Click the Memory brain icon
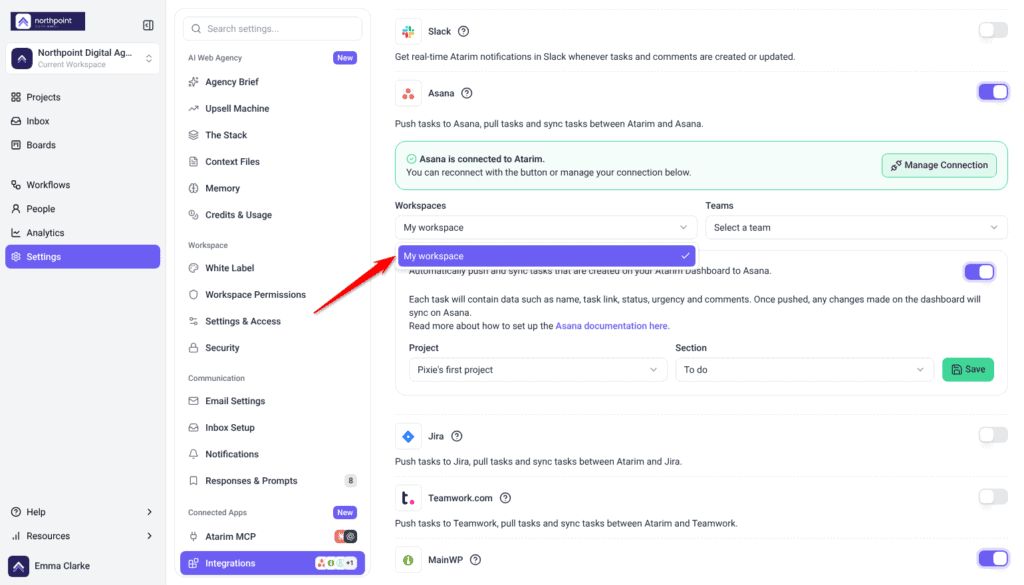Screen dimensions: 1024x585 [x=193, y=188]
